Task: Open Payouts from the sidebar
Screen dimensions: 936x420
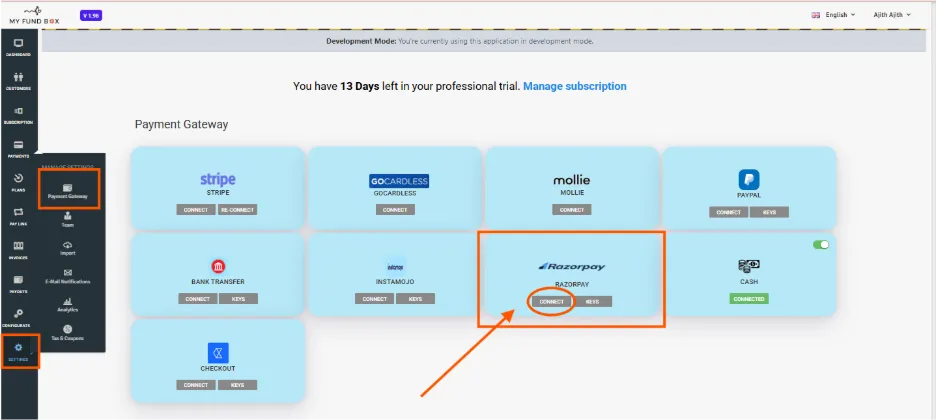Action: coord(19,284)
